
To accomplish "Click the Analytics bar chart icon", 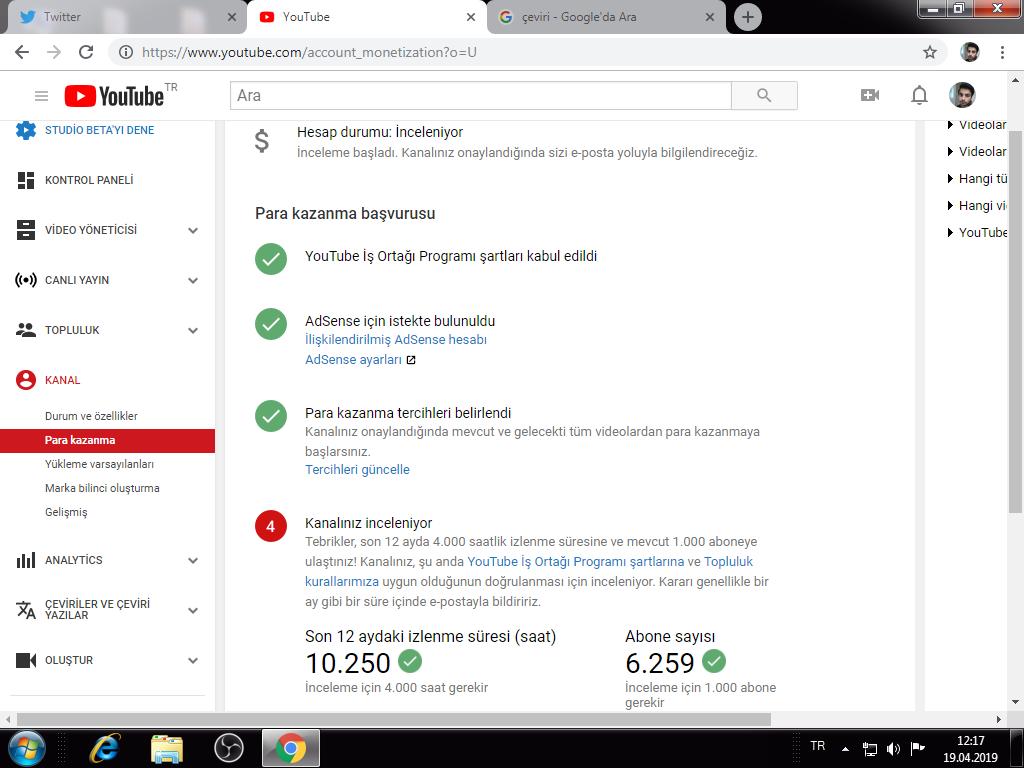I will tap(25, 560).
